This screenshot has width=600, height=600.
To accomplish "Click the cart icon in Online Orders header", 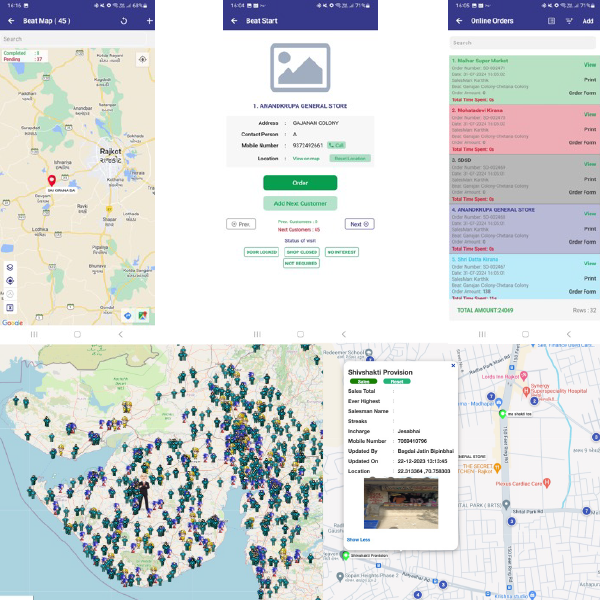I will coord(568,21).
